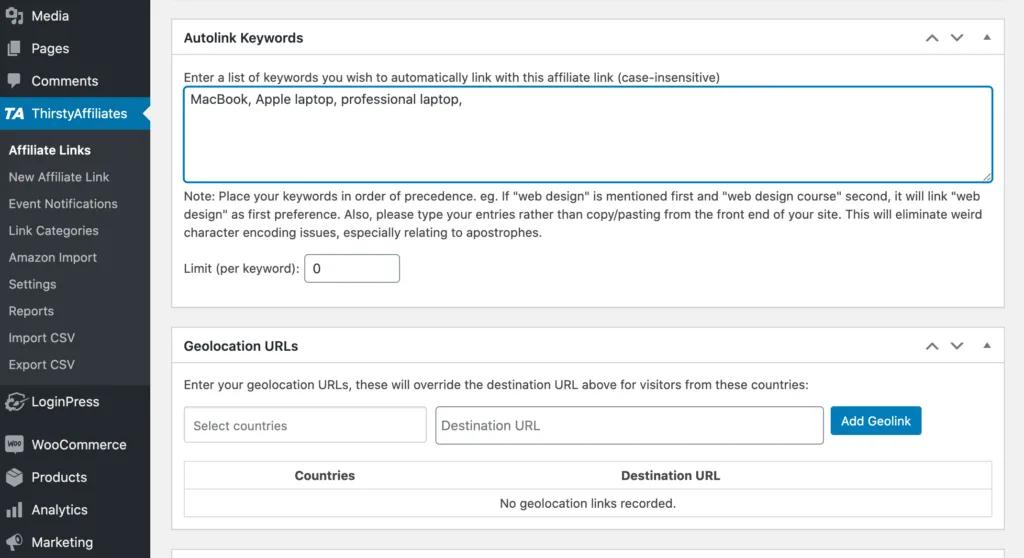The height and width of the screenshot is (558, 1024).
Task: Click the ThirstyAffiliates TA logo icon
Action: [x=14, y=113]
